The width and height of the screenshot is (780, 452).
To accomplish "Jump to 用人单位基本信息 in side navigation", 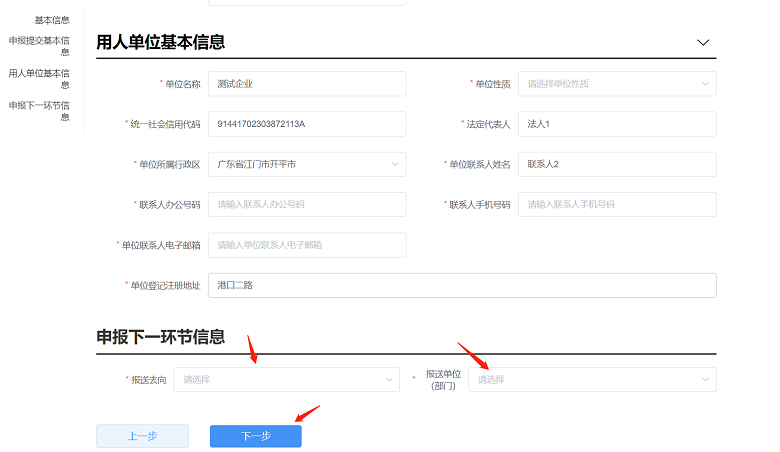I will tap(39, 79).
